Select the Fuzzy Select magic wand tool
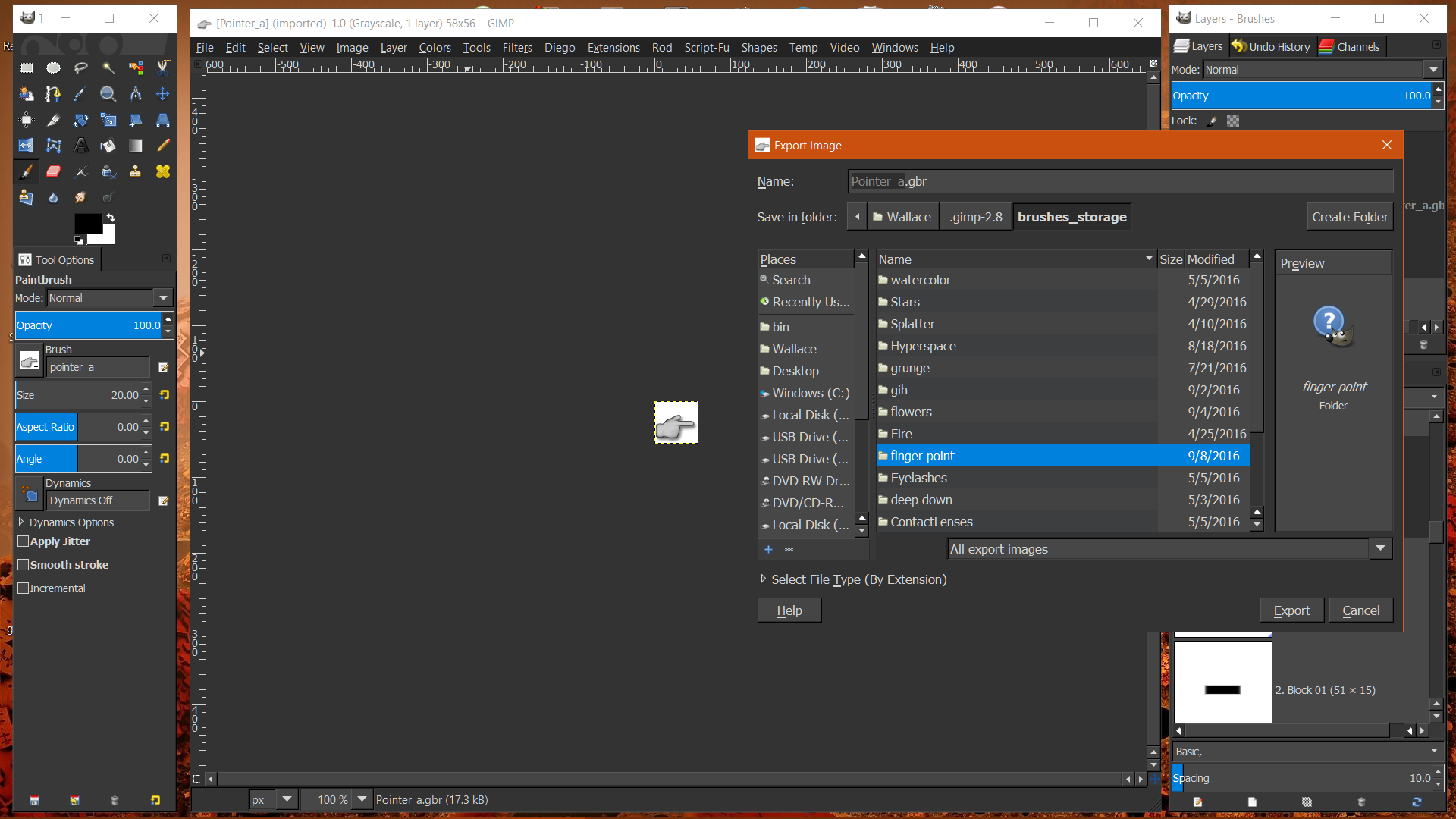This screenshot has height=819, width=1456. coord(108,68)
